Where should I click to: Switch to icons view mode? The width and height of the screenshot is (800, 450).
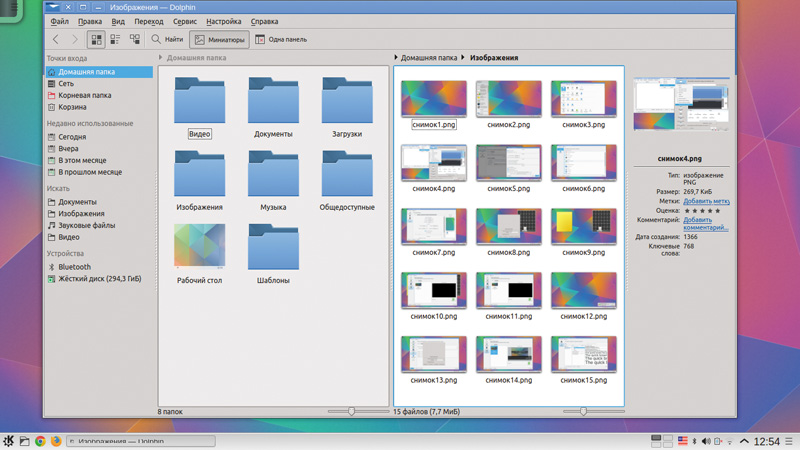(x=96, y=39)
